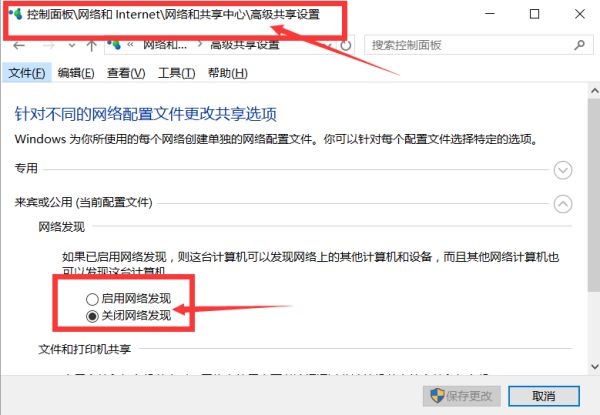This screenshot has height=415, width=600.
Task: Select 启用网络发现 radio button
Action: pyautogui.click(x=92, y=299)
